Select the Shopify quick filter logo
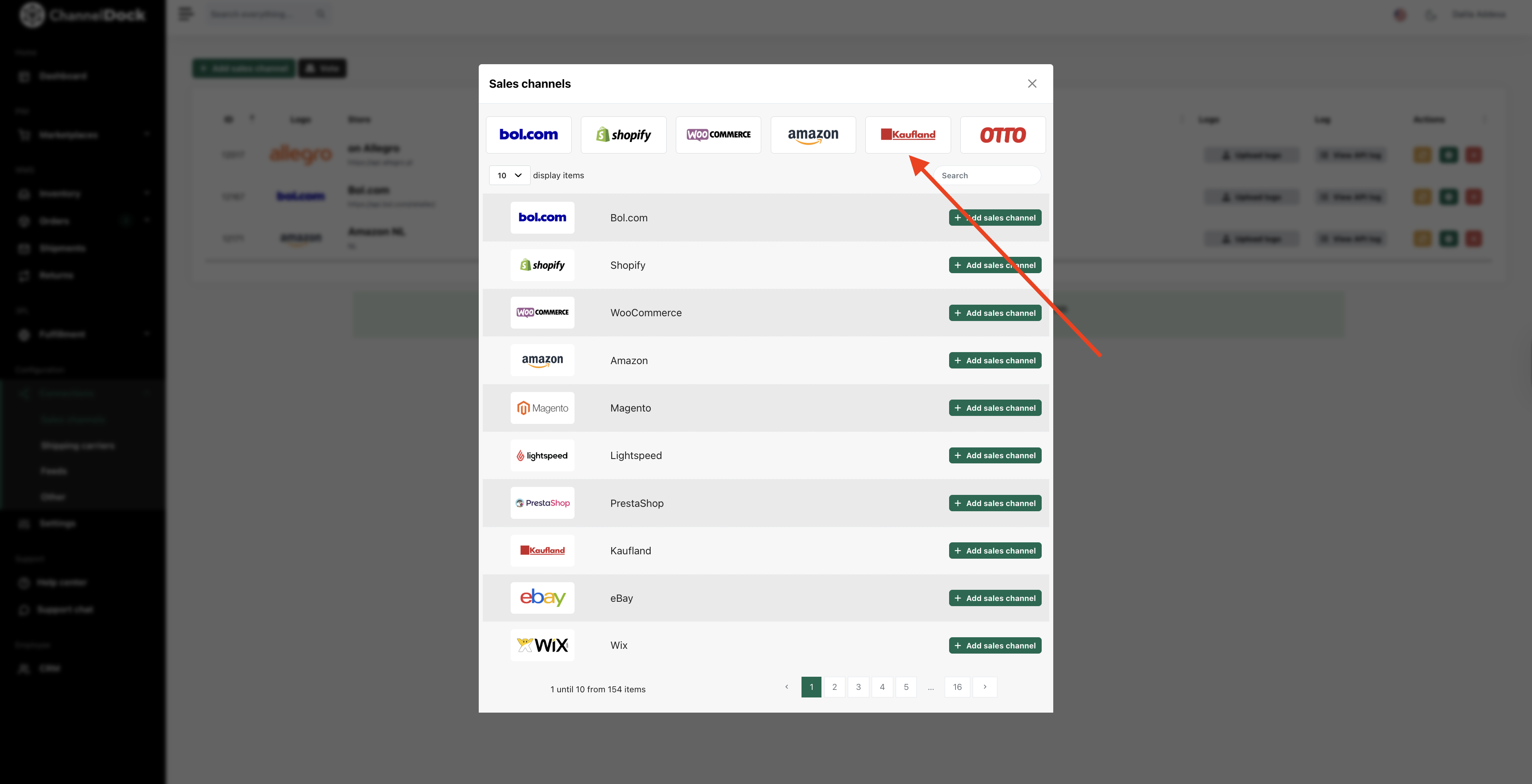Screen dimensions: 1532x784 tap(623, 135)
